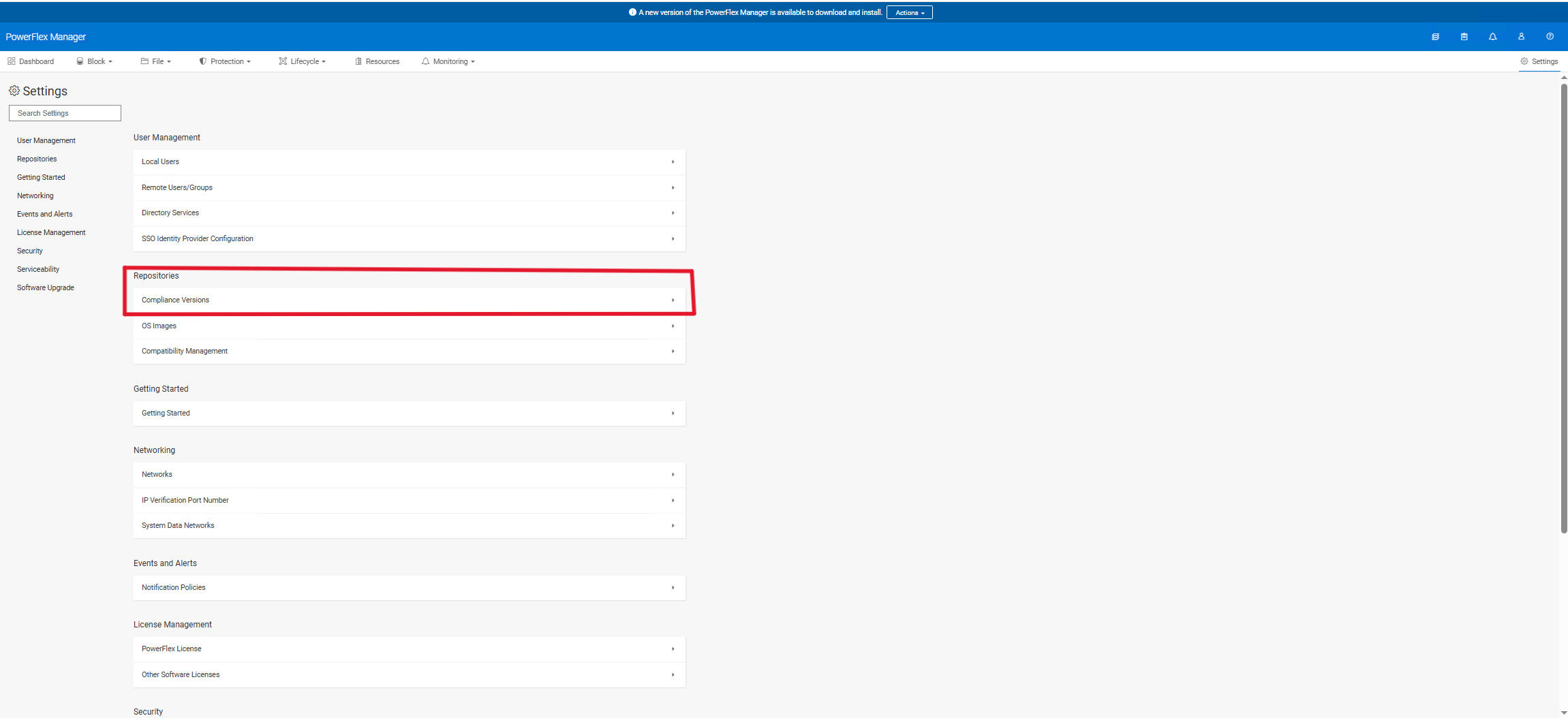Image resolution: width=1568 pixels, height=718 pixels.
Task: Open the help question mark icon
Action: tap(1550, 36)
